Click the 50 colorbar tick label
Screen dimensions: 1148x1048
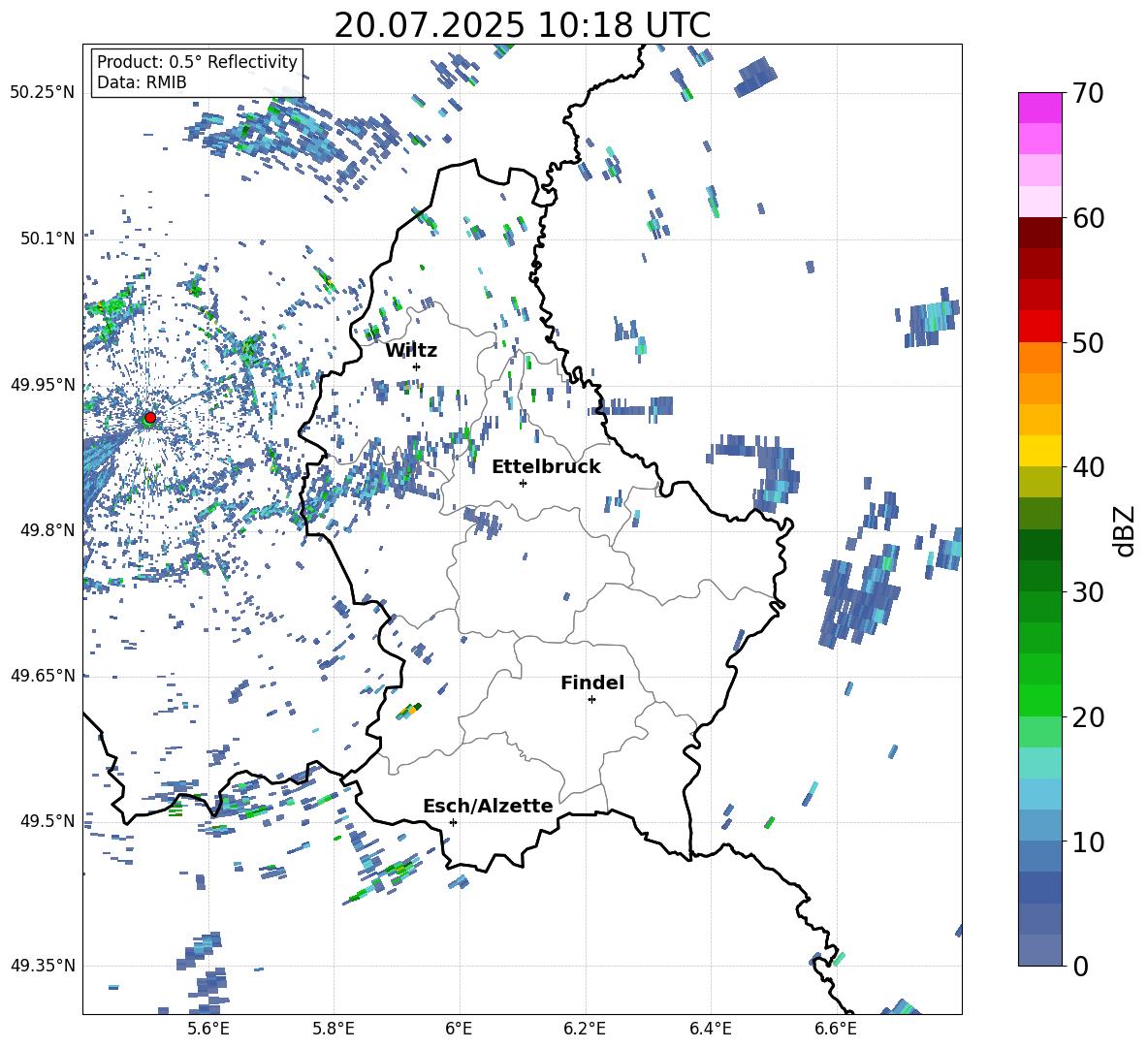[x=1087, y=342]
